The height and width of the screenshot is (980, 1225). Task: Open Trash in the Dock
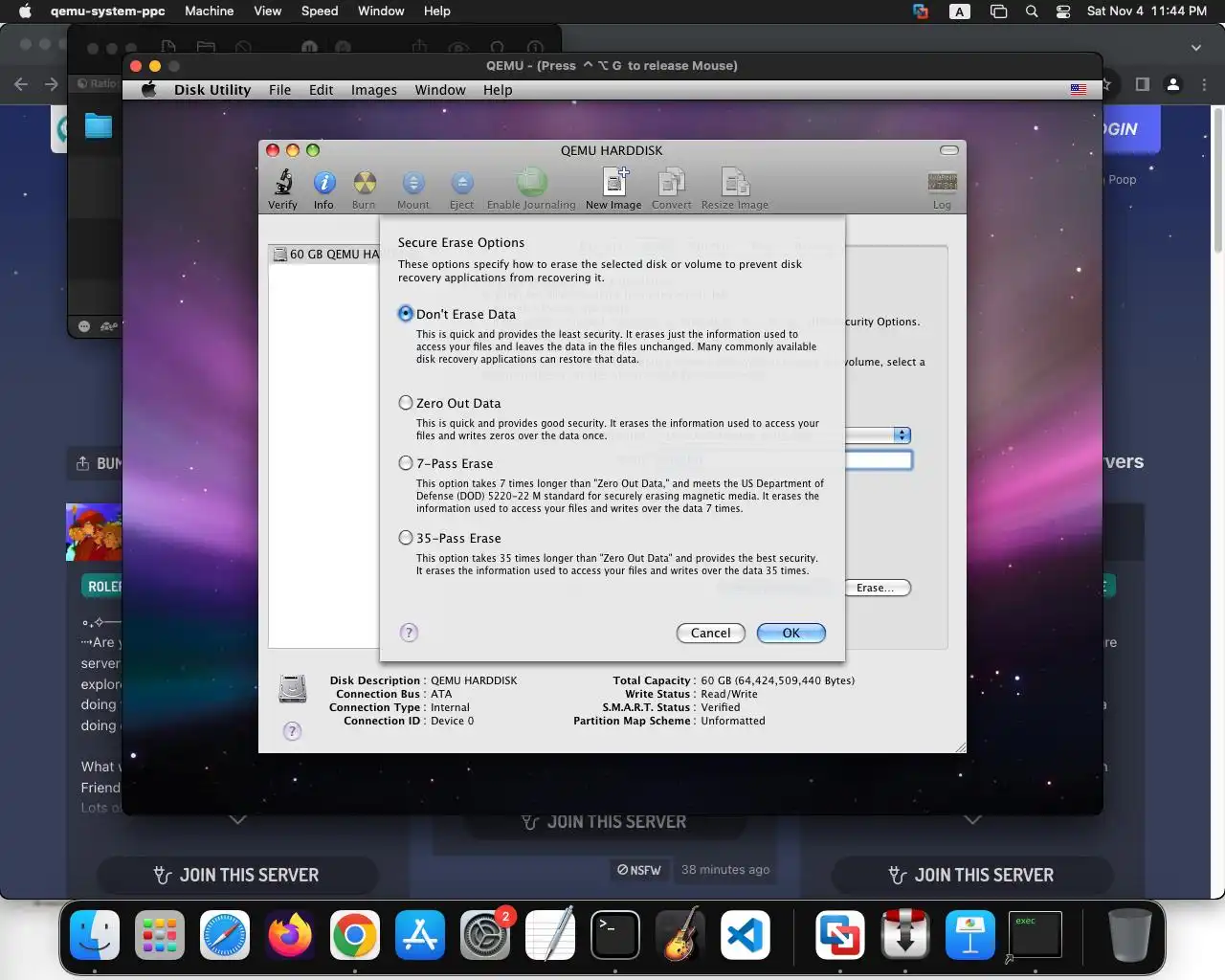pos(1129,934)
